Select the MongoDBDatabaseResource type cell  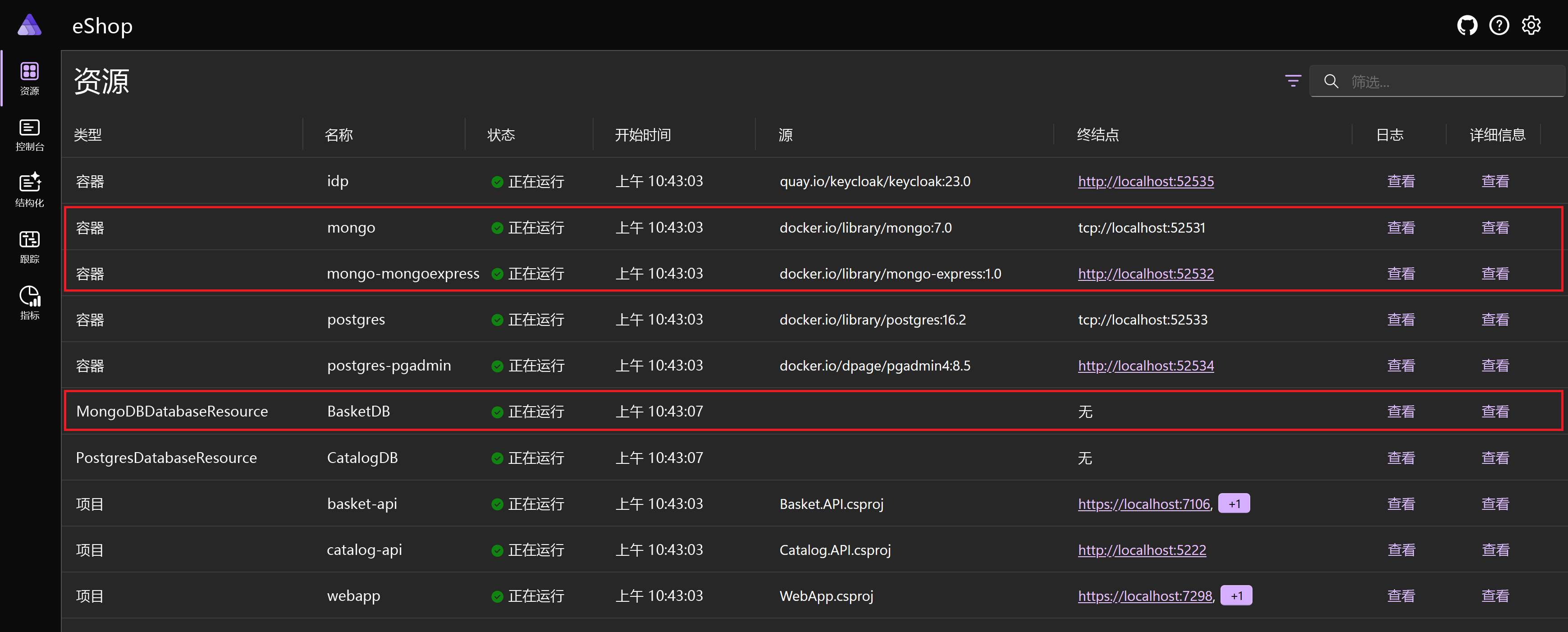click(172, 412)
